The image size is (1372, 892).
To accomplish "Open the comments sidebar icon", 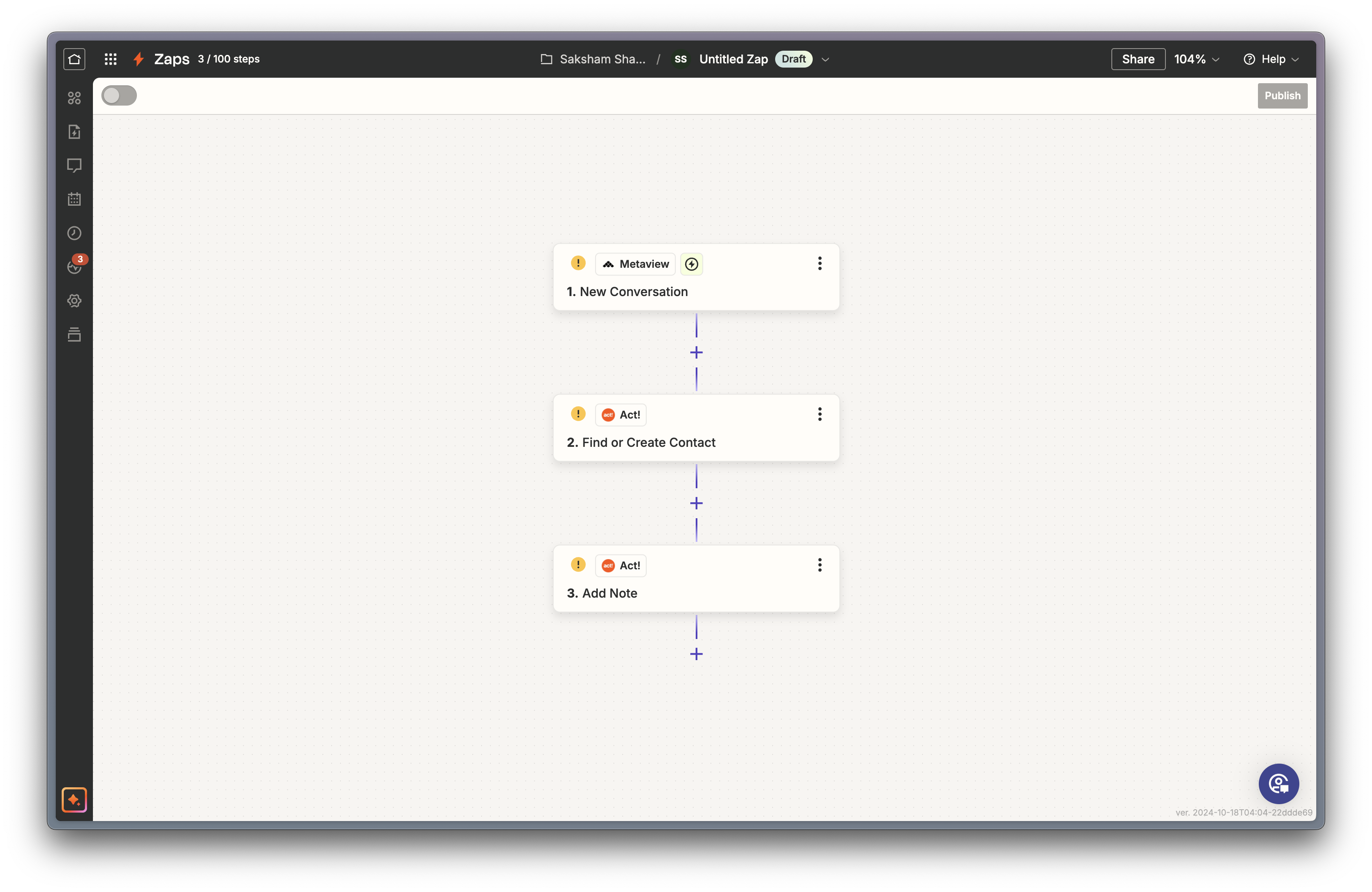I will [74, 166].
